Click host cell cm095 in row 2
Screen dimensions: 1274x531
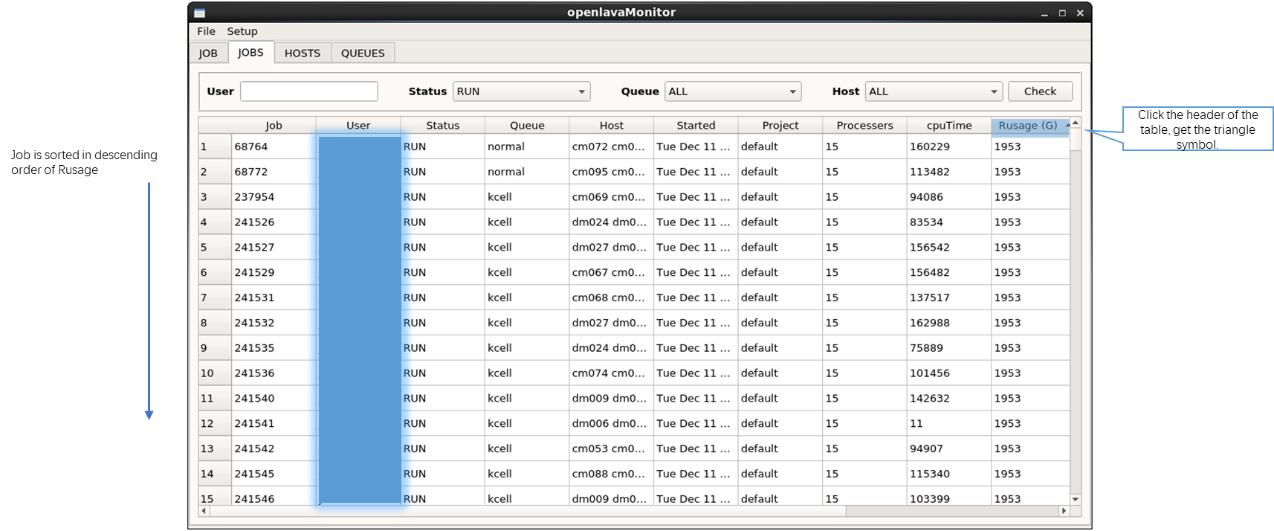point(611,172)
